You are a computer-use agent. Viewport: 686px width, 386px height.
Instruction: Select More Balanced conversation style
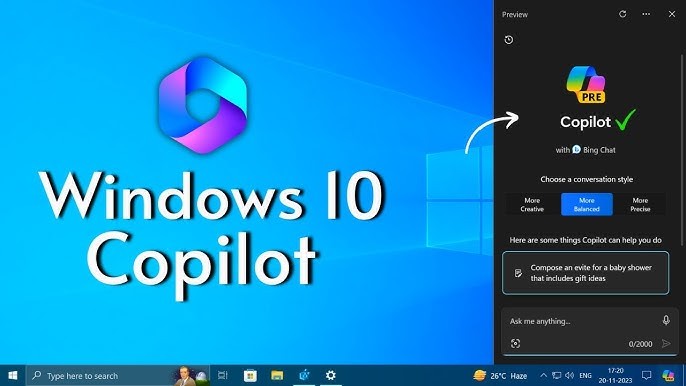click(587, 204)
